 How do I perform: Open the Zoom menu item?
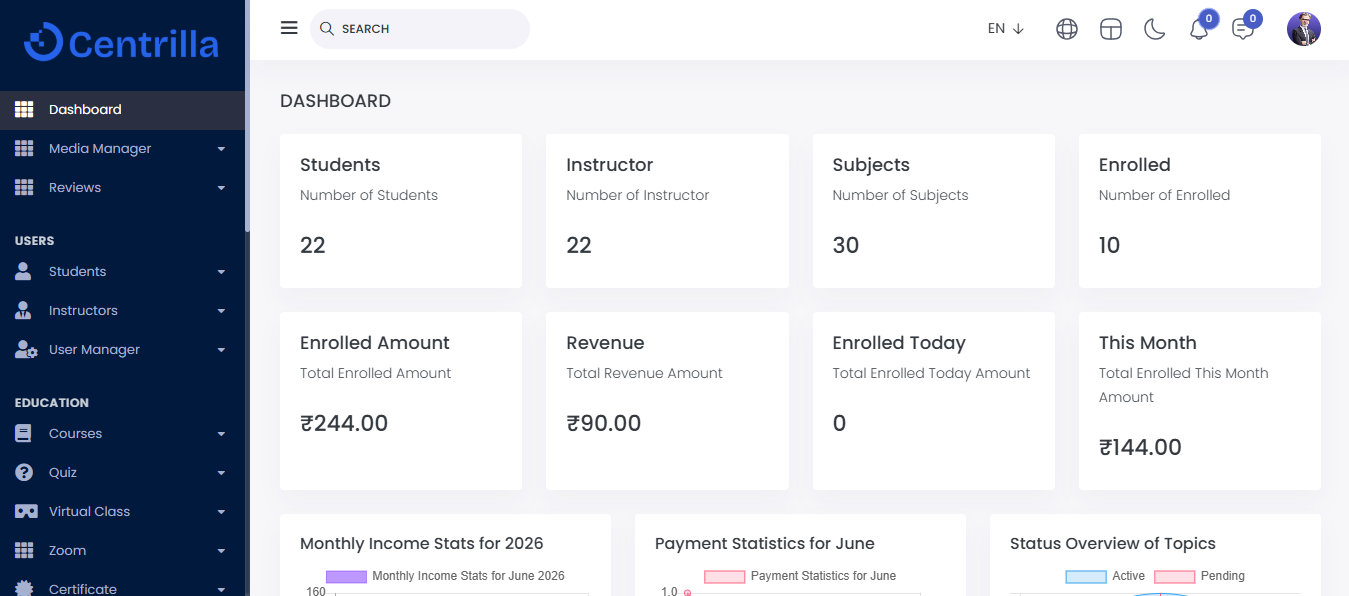(x=122, y=551)
